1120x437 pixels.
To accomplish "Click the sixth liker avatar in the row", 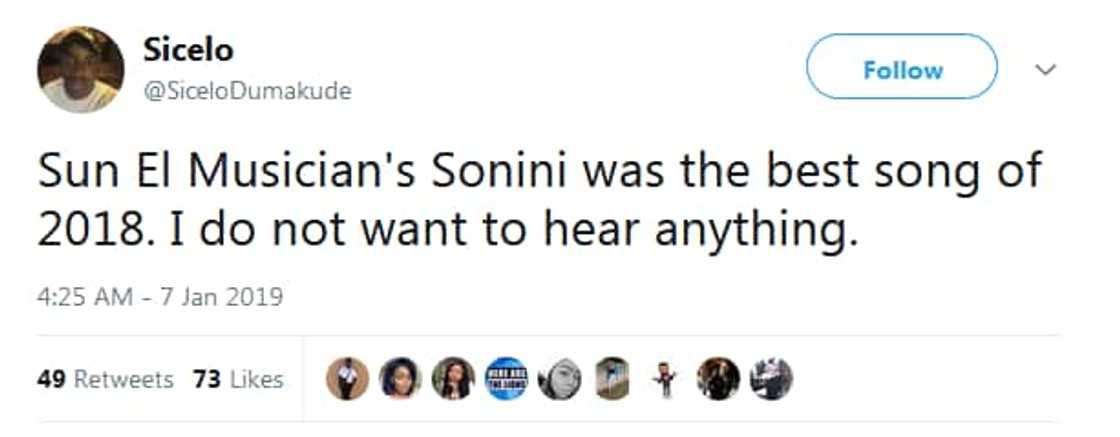I will click(x=609, y=379).
